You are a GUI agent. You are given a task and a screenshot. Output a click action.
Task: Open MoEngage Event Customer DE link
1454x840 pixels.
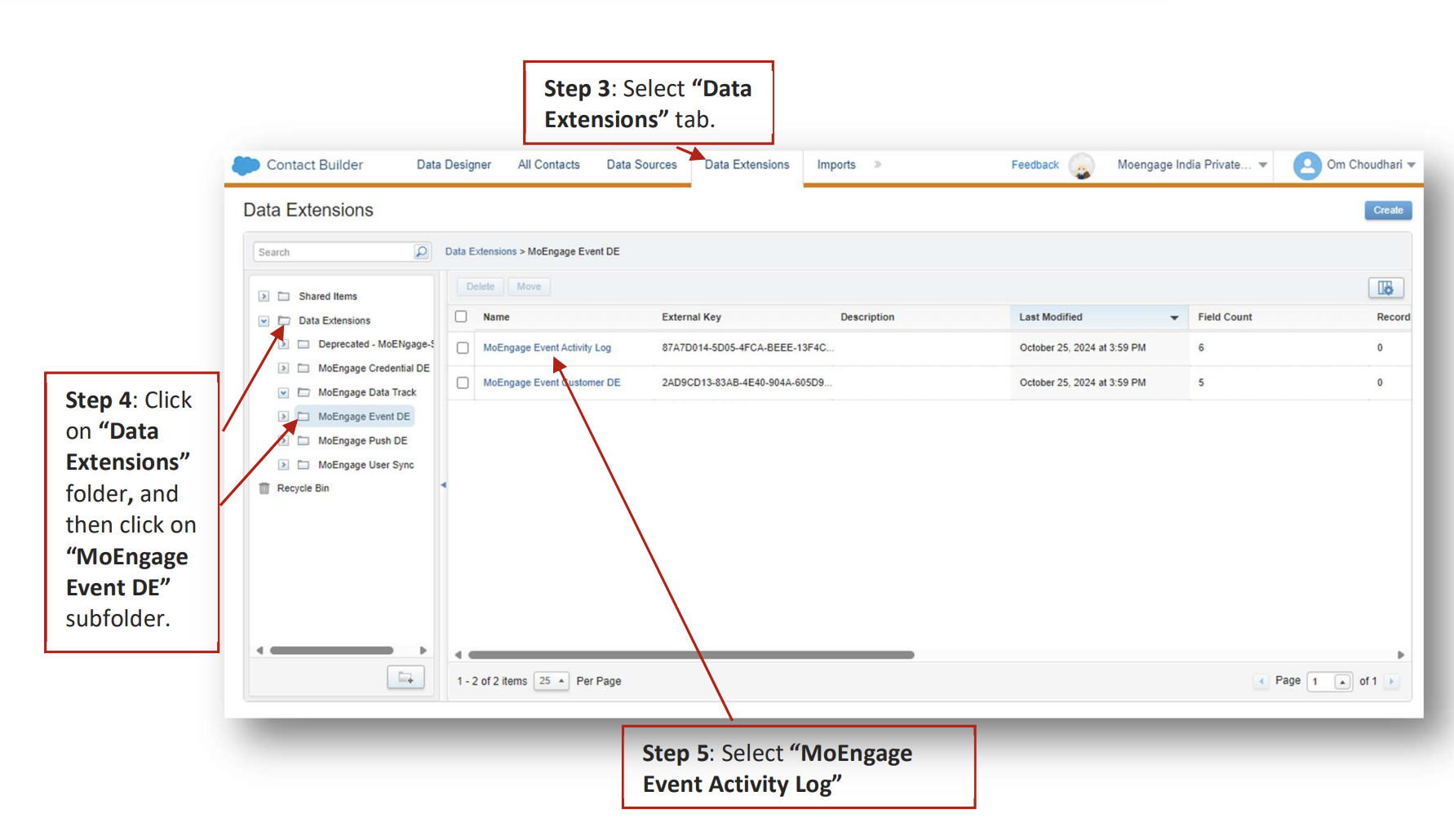(552, 382)
